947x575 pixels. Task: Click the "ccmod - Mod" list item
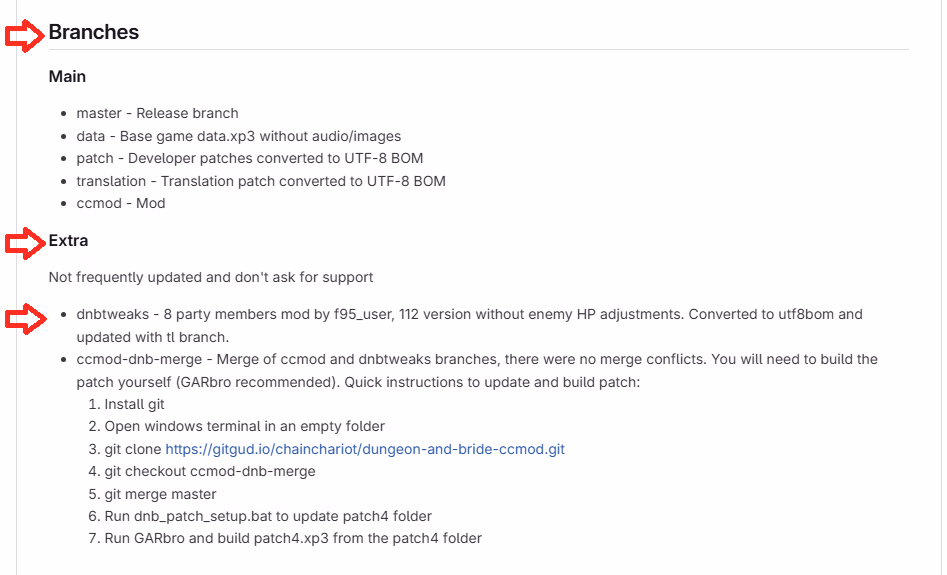[121, 203]
